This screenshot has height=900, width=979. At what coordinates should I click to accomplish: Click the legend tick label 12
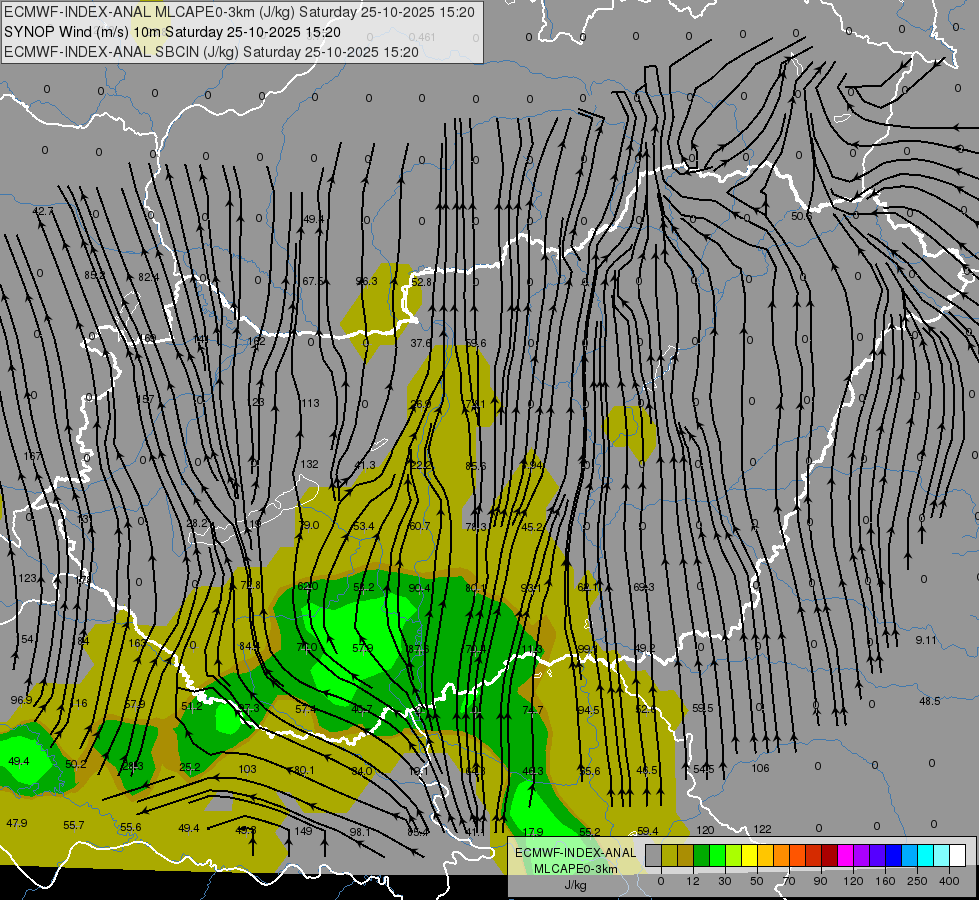click(x=693, y=881)
